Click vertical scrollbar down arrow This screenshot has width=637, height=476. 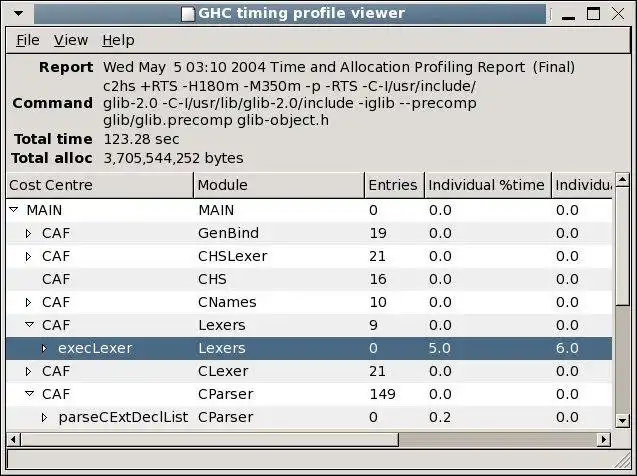pyautogui.click(x=622, y=421)
